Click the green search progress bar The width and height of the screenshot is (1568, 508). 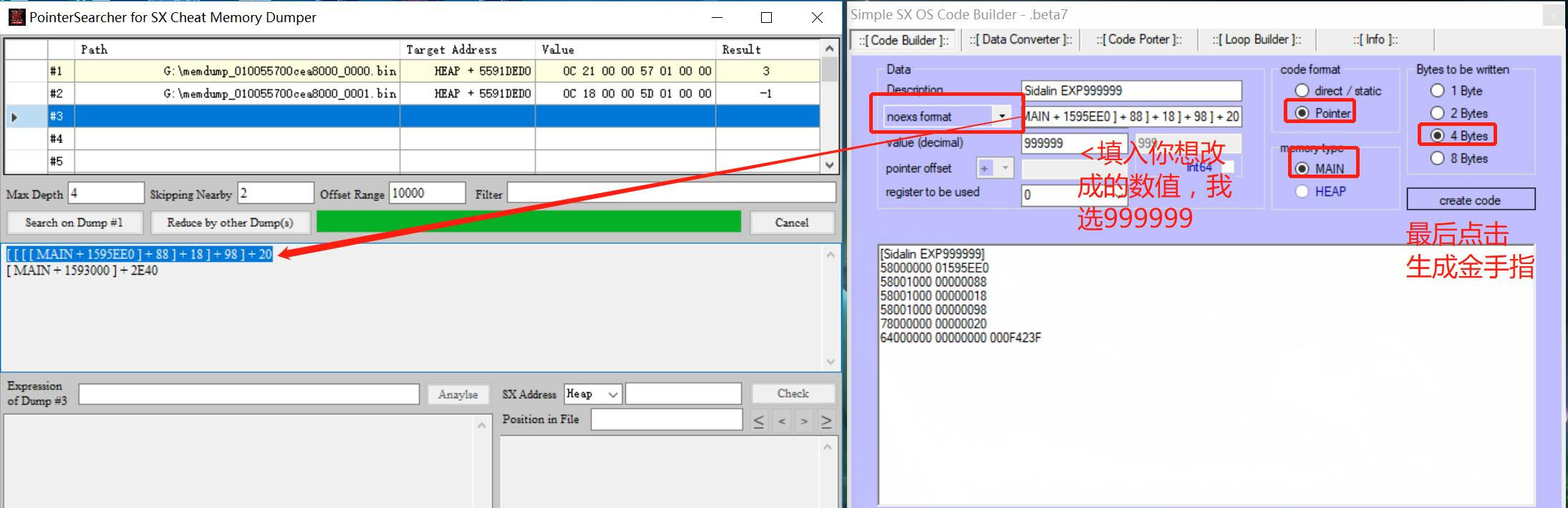528,222
